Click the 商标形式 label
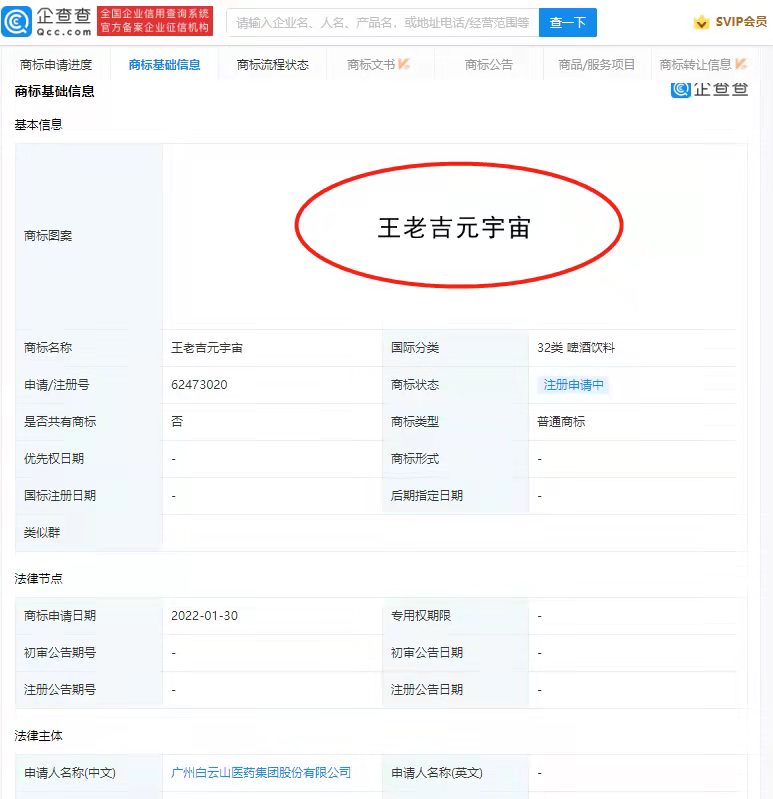773x799 pixels. 415,459
